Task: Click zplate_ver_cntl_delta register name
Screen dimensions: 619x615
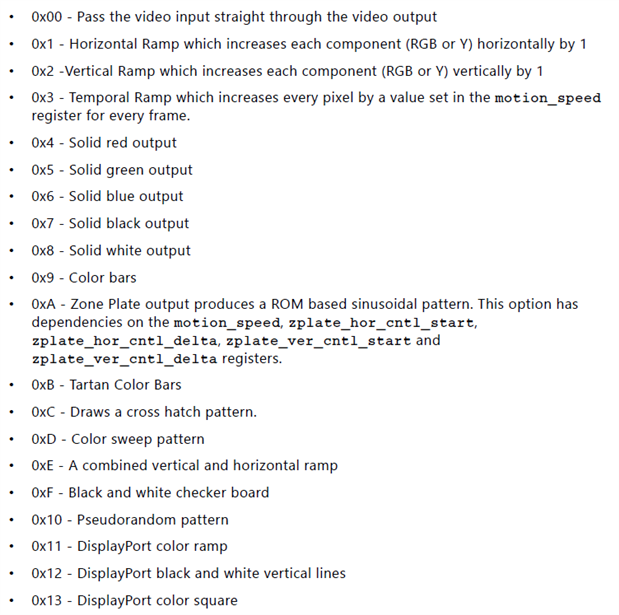Action: (x=124, y=359)
